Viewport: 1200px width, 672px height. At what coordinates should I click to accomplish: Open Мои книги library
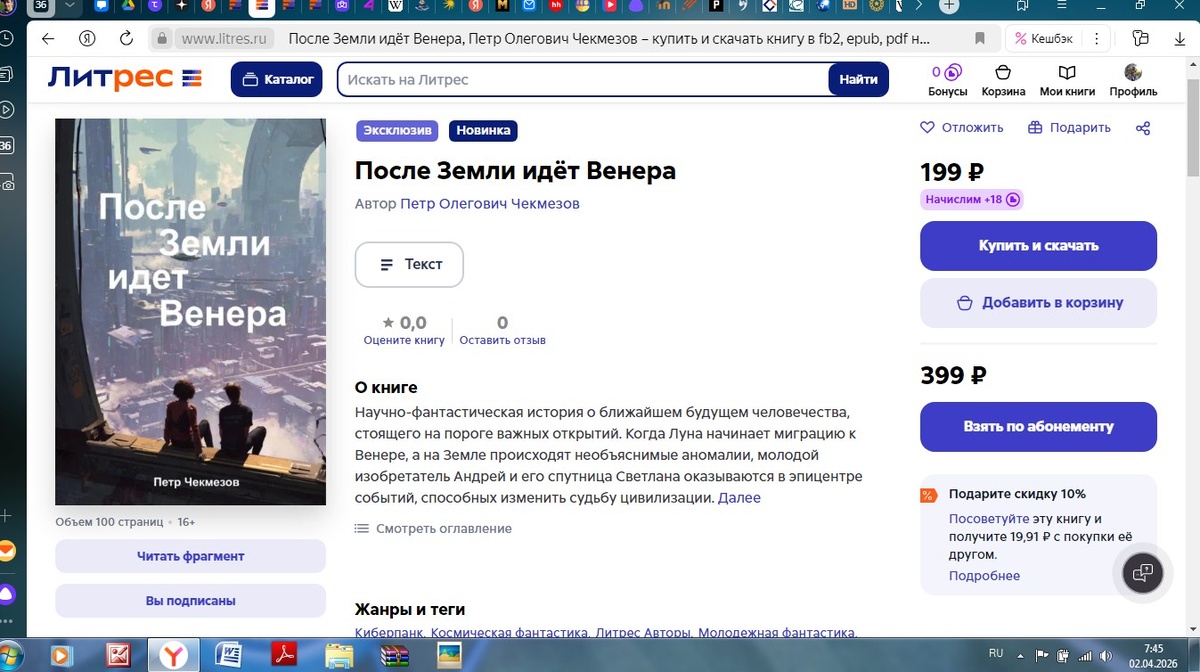point(1067,80)
